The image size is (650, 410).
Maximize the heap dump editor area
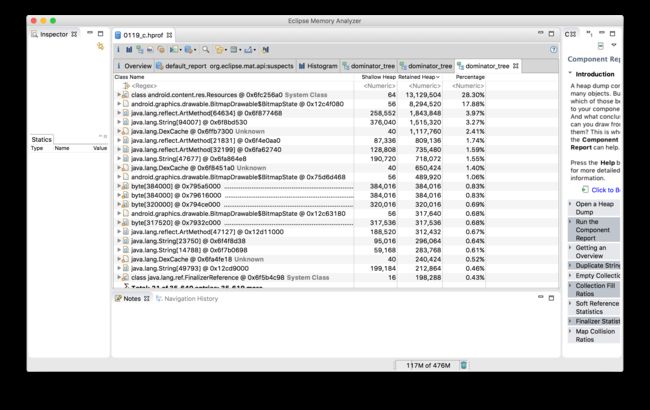pyautogui.click(x=551, y=34)
